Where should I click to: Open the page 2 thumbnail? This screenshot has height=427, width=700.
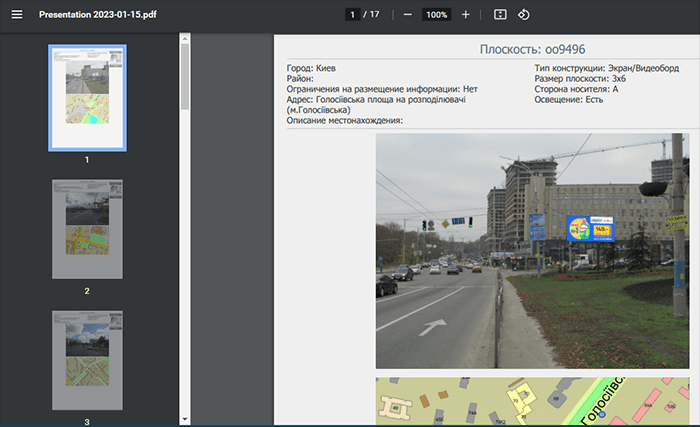tap(87, 229)
